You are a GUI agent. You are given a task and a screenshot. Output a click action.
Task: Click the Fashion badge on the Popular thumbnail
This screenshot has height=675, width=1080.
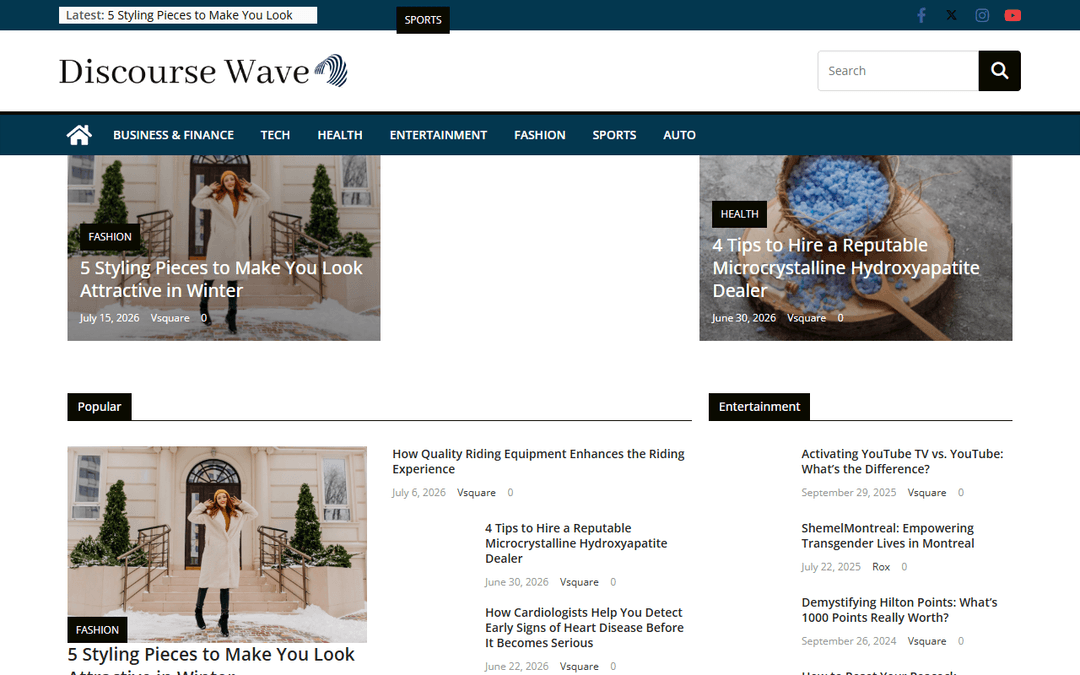click(97, 630)
